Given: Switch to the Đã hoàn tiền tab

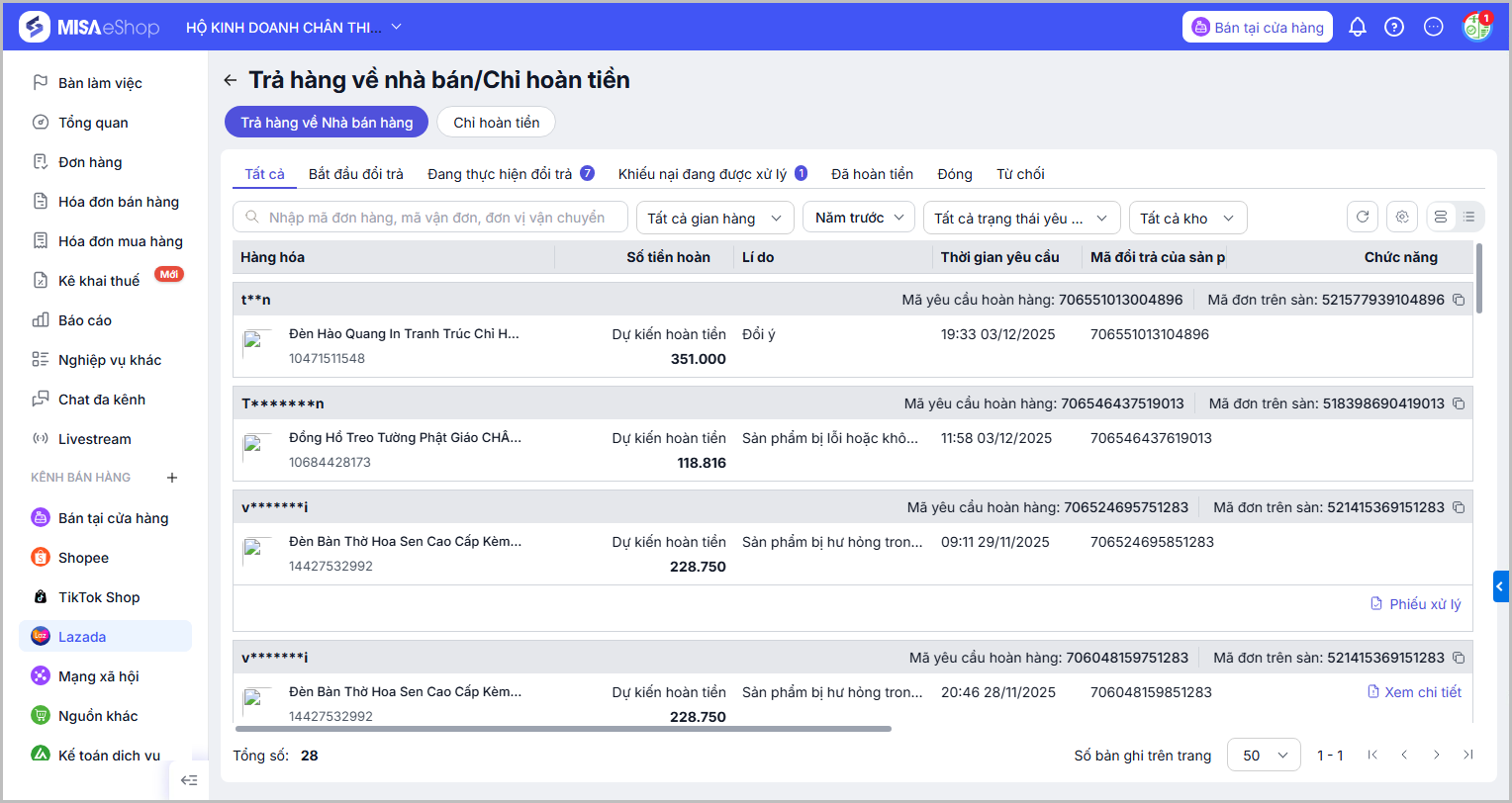Looking at the screenshot, I should pos(872,174).
